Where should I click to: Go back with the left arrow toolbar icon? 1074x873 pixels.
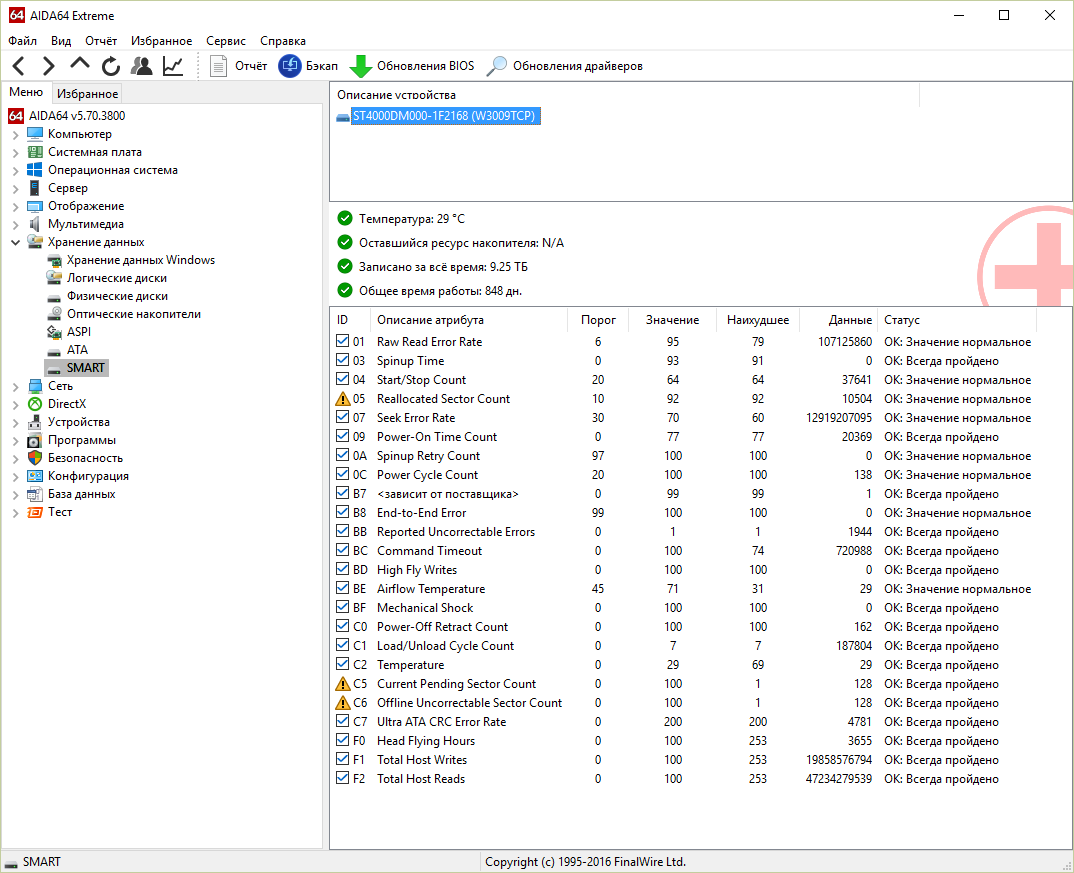tap(19, 66)
